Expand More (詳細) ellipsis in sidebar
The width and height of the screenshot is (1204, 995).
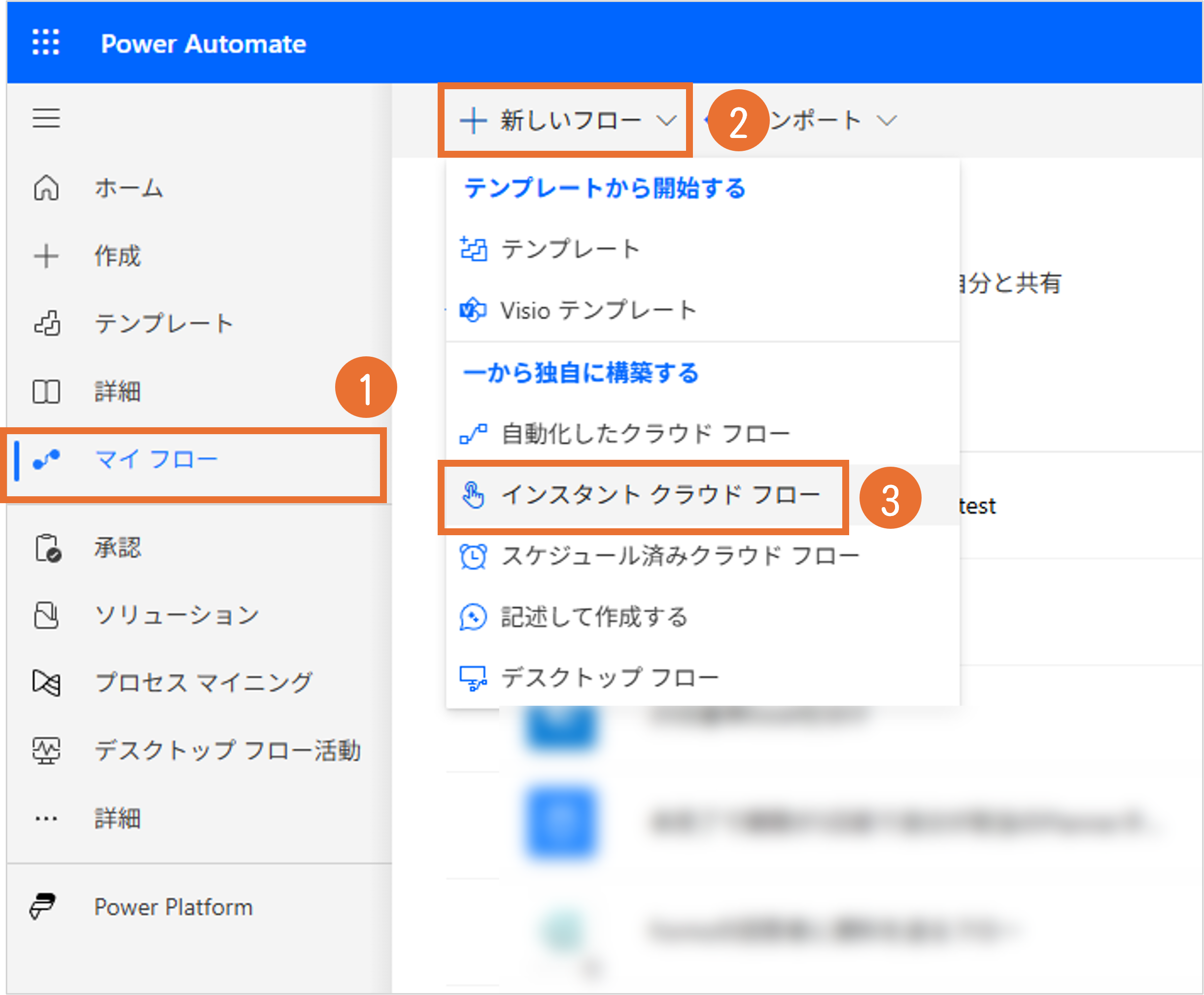[46, 819]
